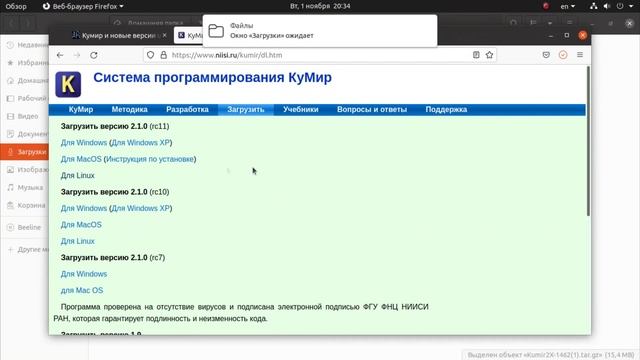640x360 pixels.
Task: Open КуМир navigation menu item
Action: [81, 109]
